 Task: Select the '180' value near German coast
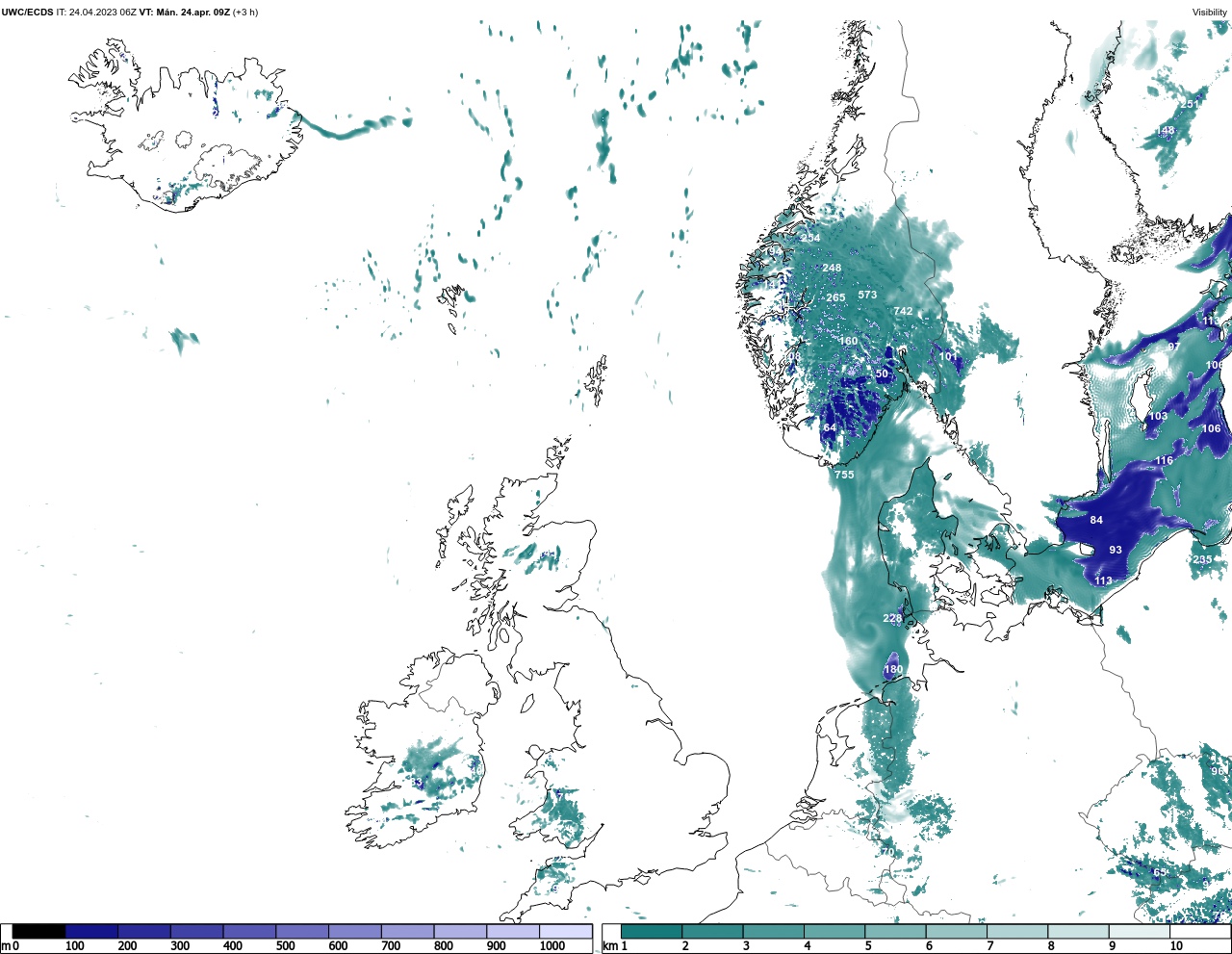click(893, 670)
